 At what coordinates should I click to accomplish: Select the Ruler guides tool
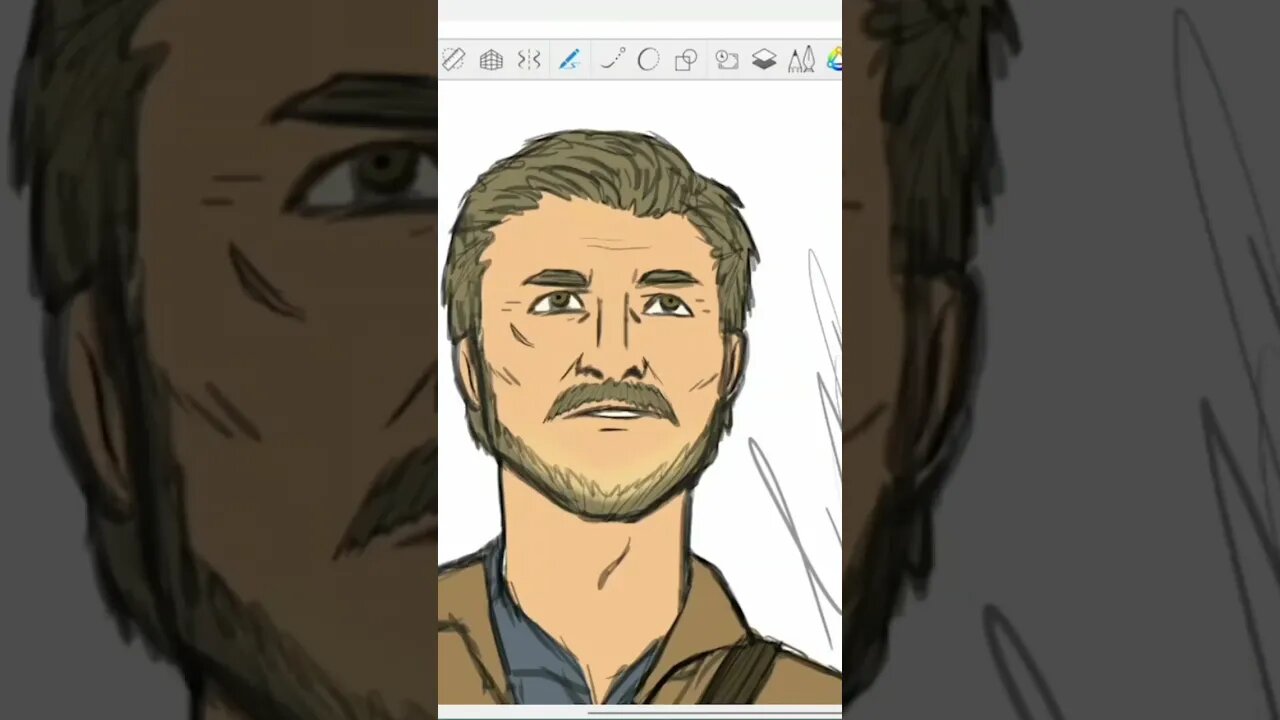pos(453,60)
